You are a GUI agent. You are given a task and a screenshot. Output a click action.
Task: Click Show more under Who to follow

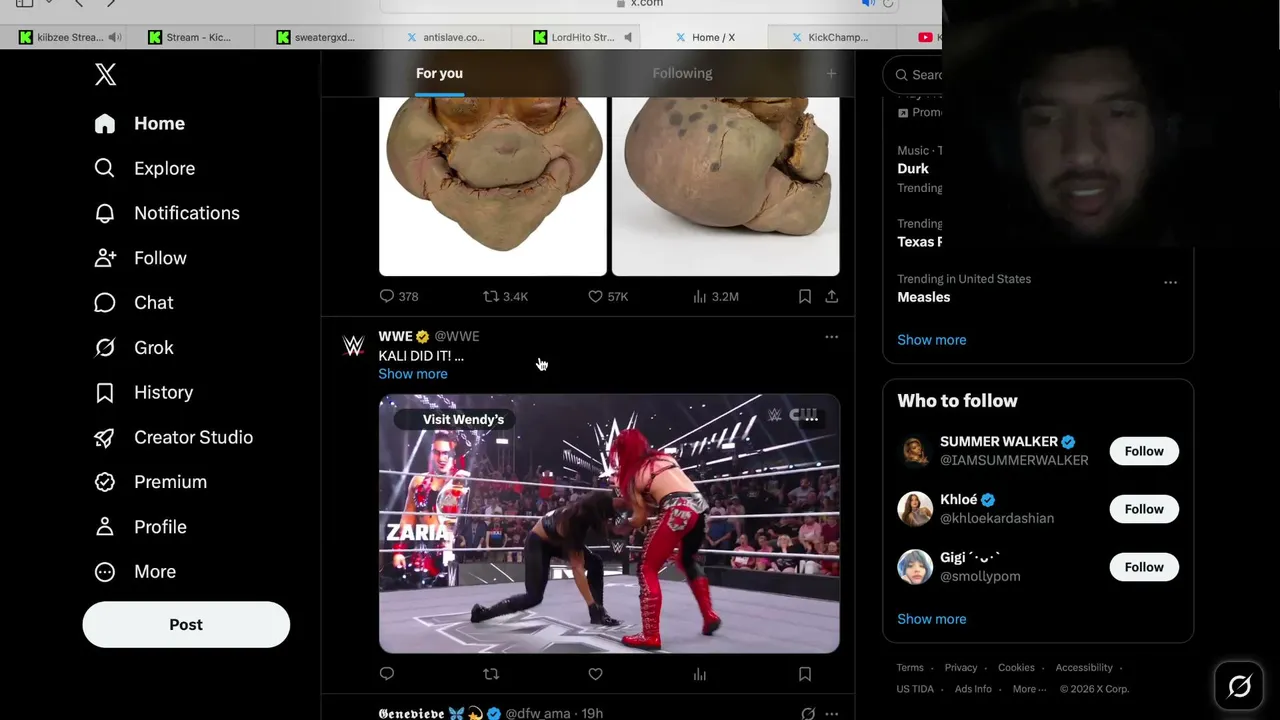click(x=932, y=619)
